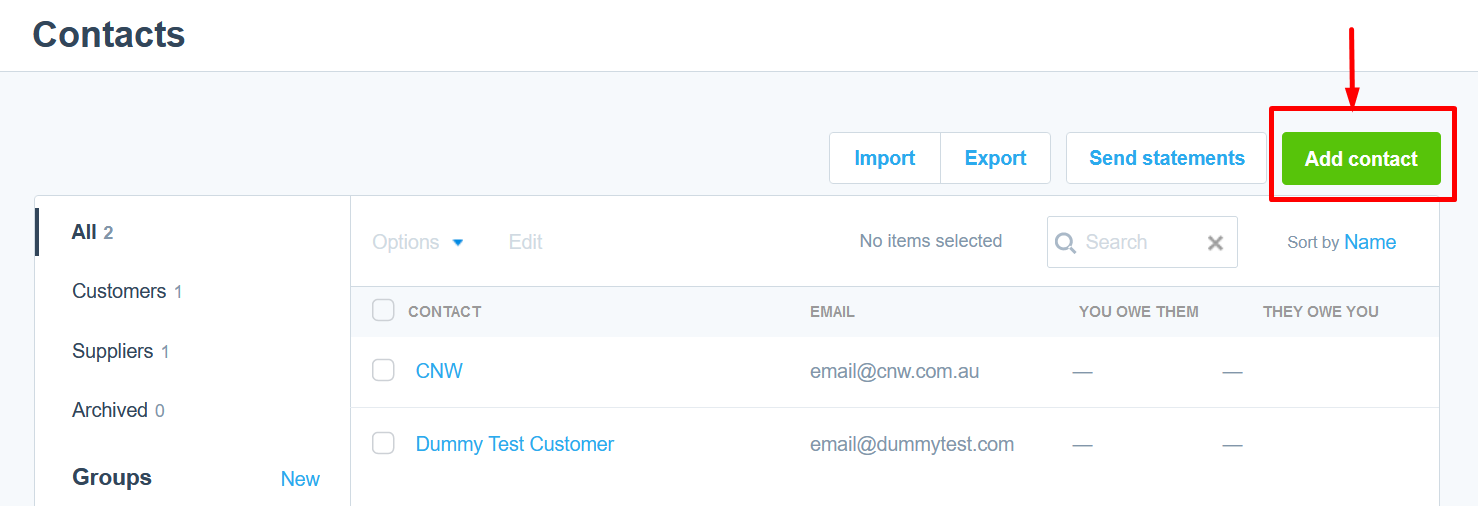The height and width of the screenshot is (506, 1478).
Task: Open Send statements
Action: click(1166, 158)
